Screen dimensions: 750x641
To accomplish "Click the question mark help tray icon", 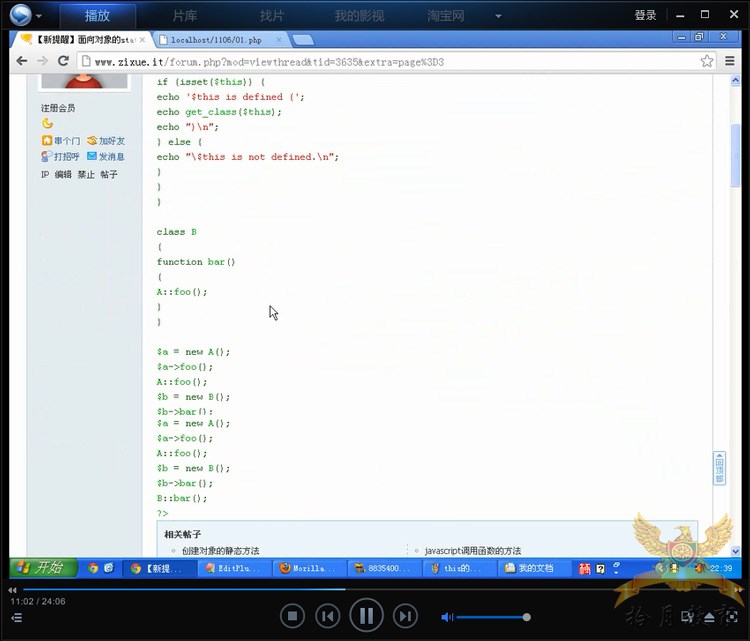I will point(601,568).
